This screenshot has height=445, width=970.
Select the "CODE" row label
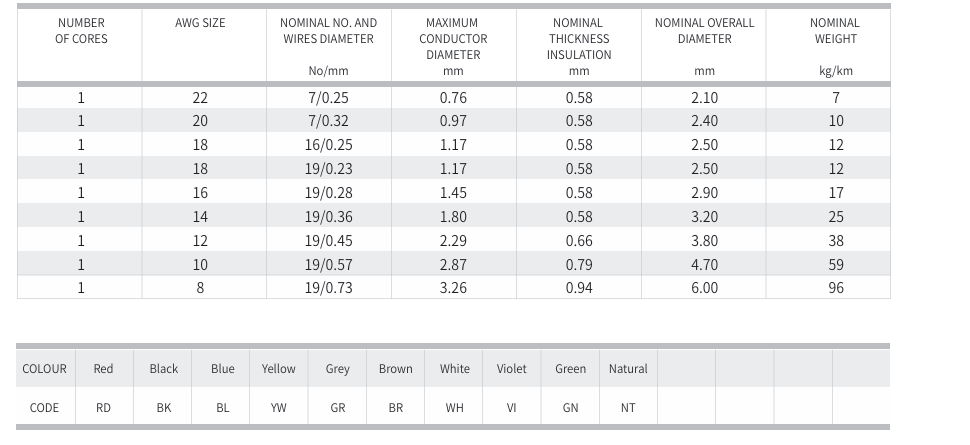click(x=44, y=408)
